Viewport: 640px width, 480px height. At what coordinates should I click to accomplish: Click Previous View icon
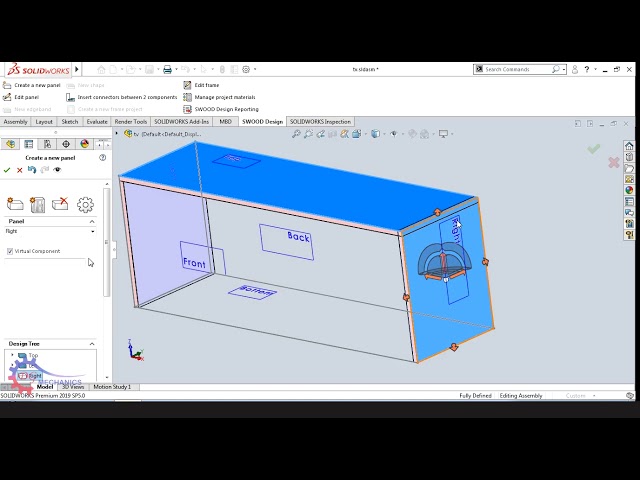[320, 134]
